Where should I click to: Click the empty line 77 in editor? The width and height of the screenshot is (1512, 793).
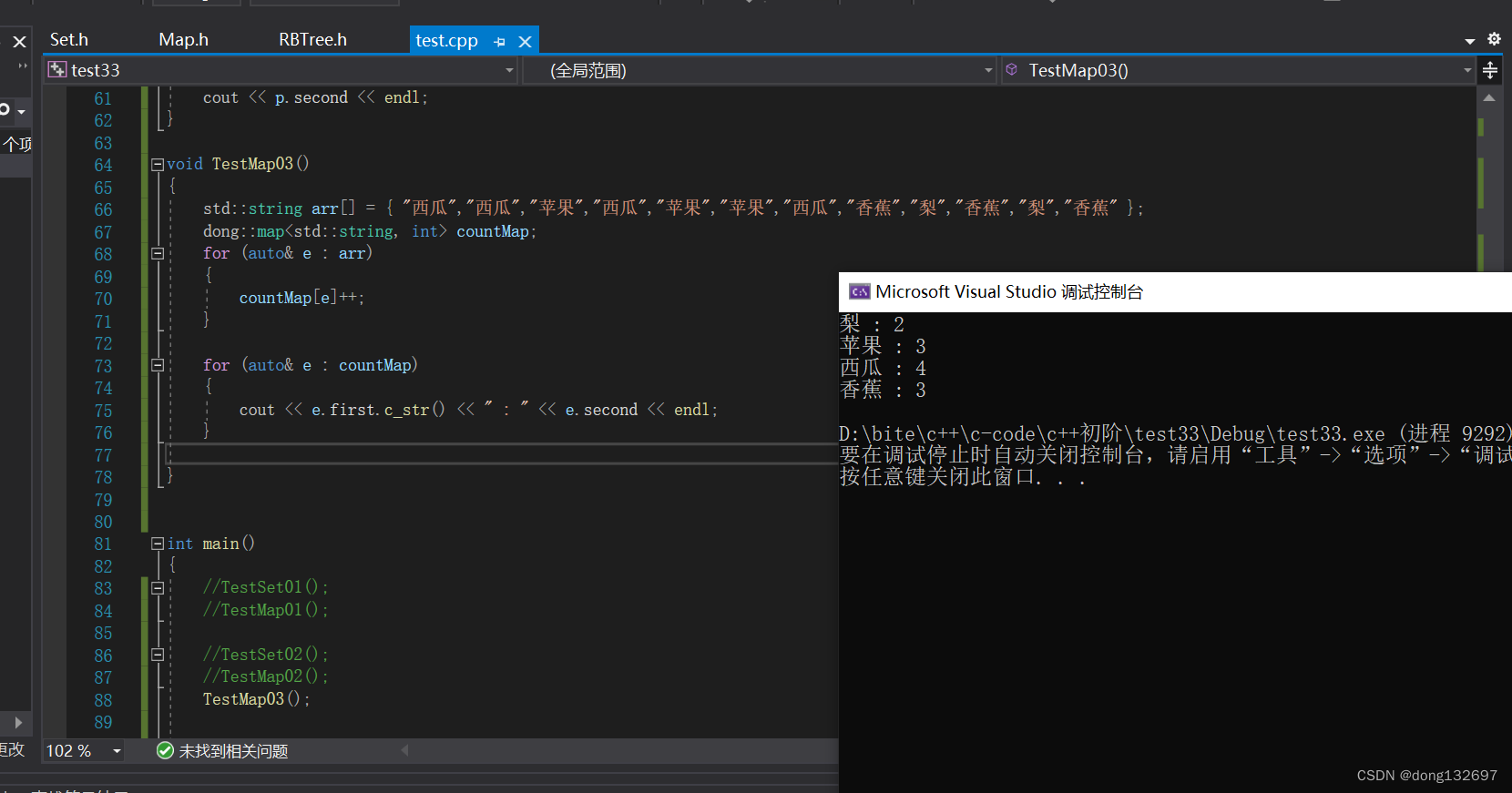[x=501, y=454]
